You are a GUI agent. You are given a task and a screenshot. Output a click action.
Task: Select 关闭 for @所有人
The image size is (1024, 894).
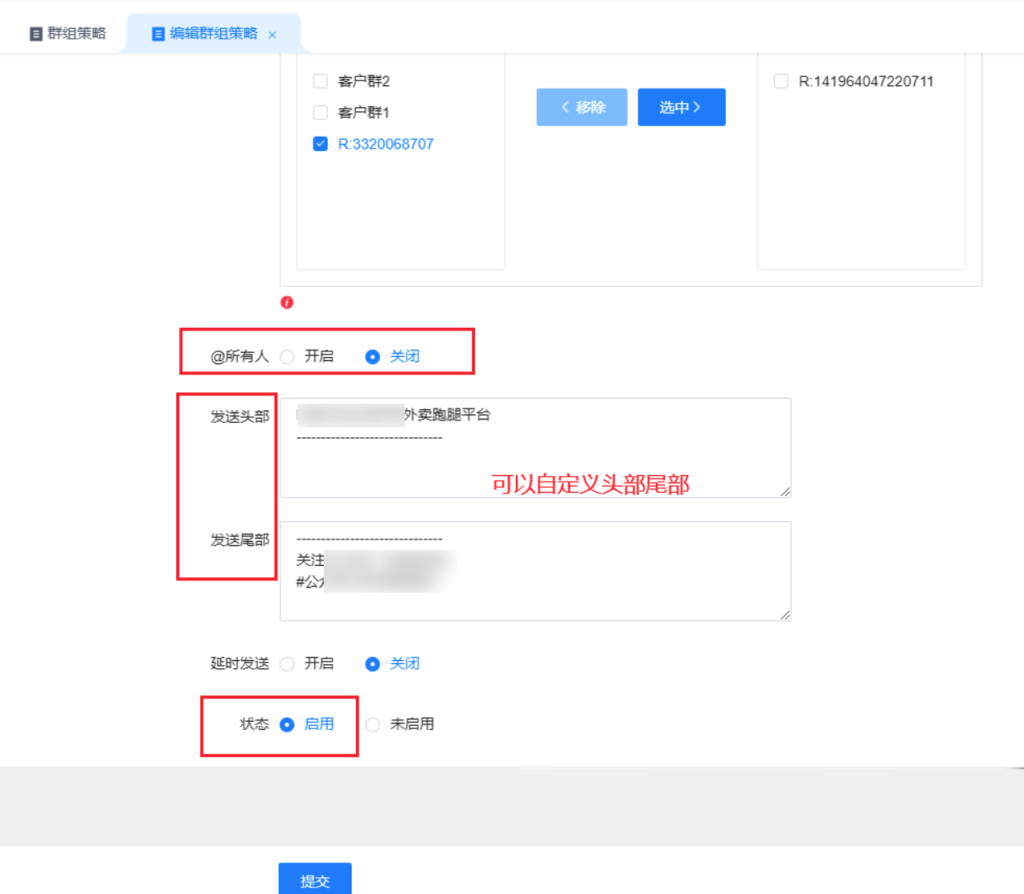[x=373, y=356]
